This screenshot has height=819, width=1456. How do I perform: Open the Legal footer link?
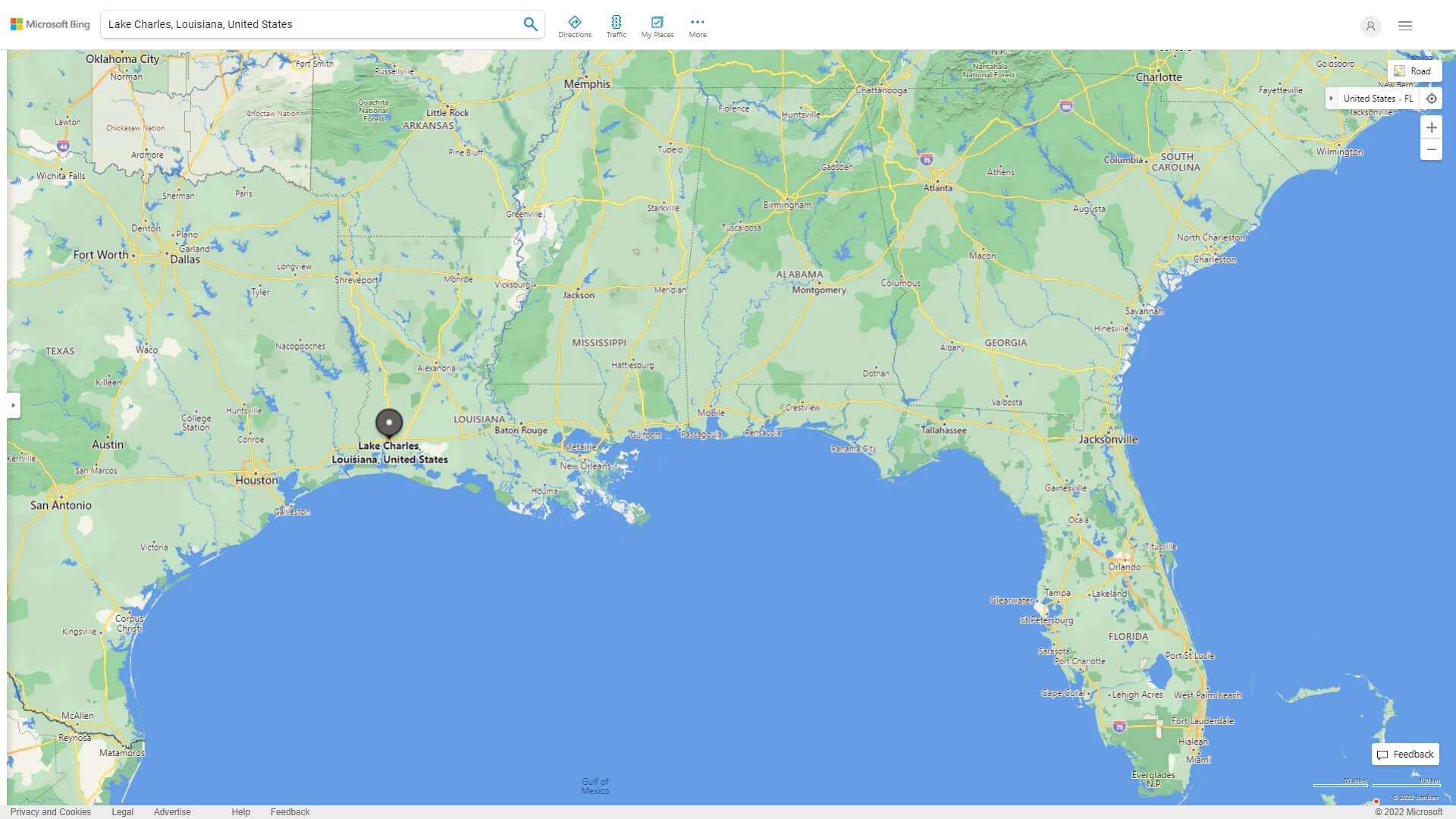[122, 811]
